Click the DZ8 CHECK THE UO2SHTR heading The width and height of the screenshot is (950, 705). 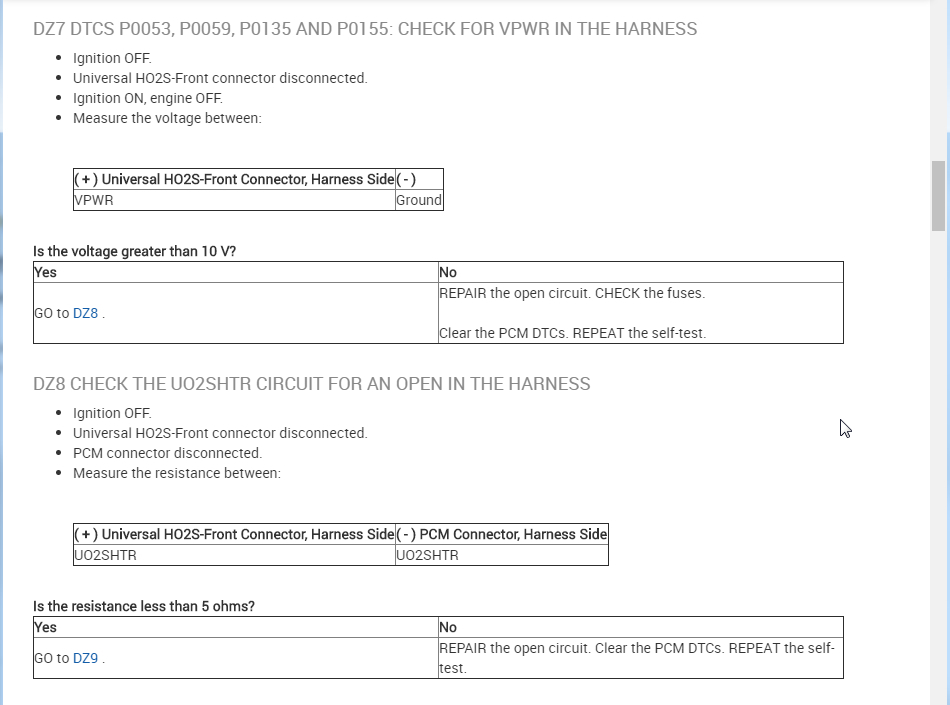point(311,384)
